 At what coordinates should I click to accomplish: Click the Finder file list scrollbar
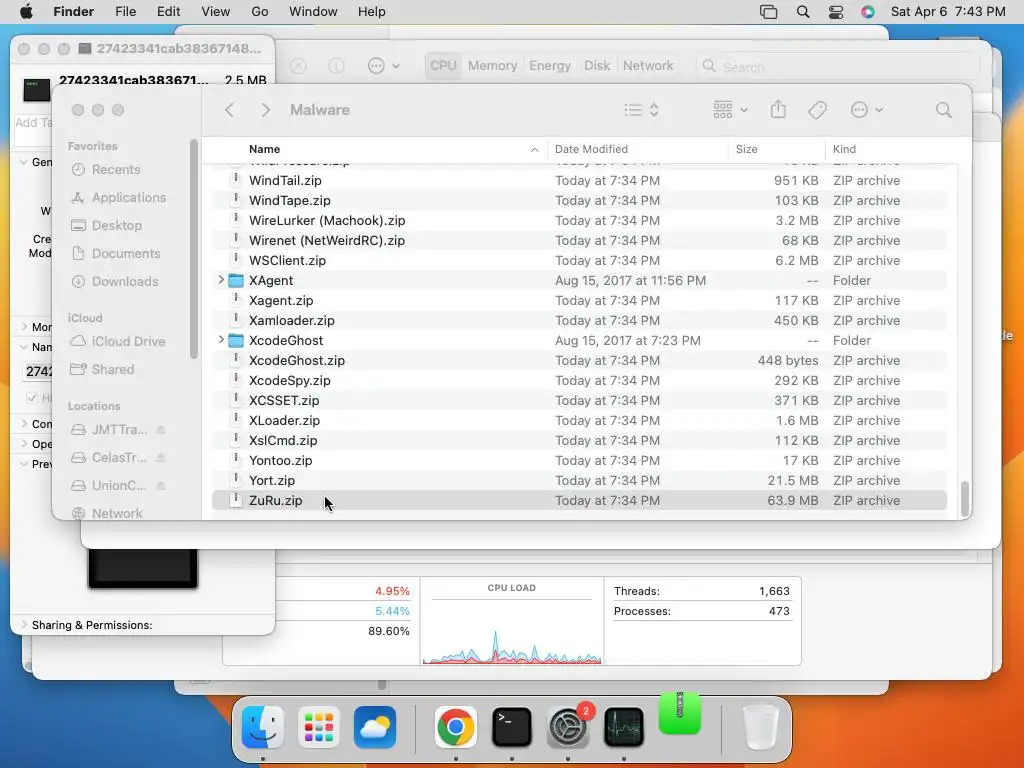pyautogui.click(x=965, y=499)
